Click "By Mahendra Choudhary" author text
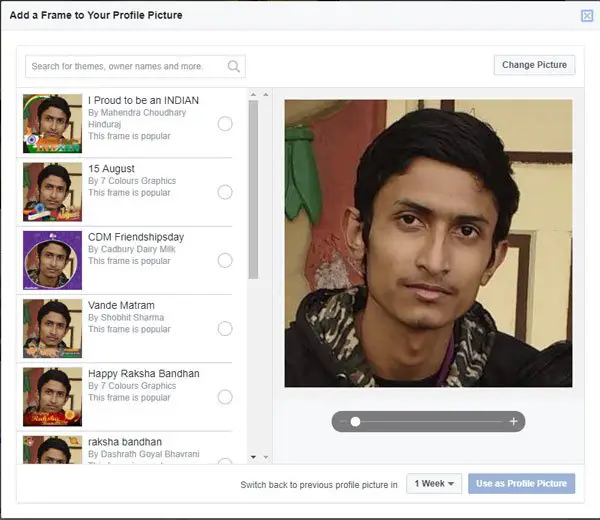Screen dimensions: 600x520 [x=137, y=112]
